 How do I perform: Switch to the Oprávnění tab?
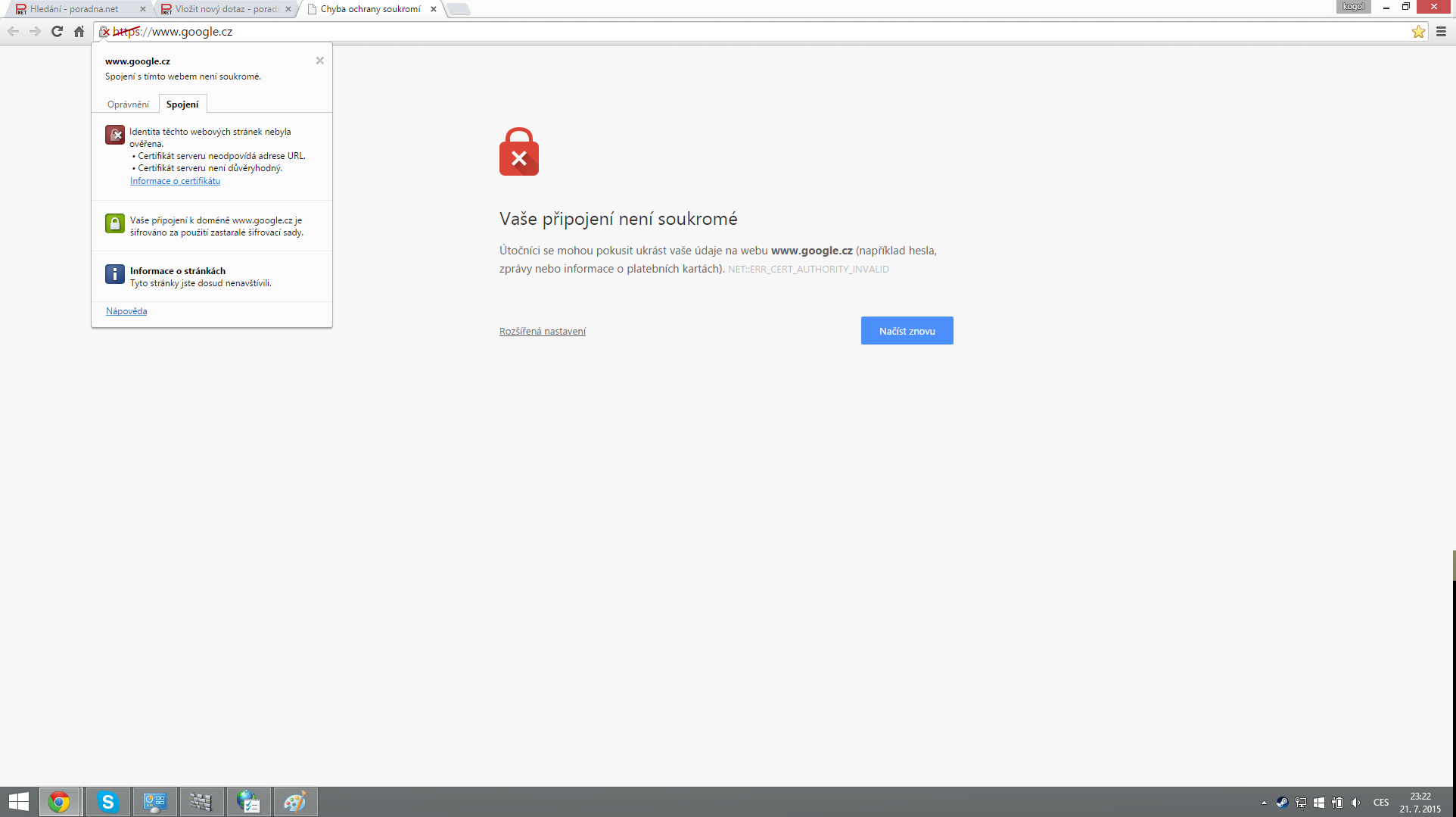coord(128,104)
